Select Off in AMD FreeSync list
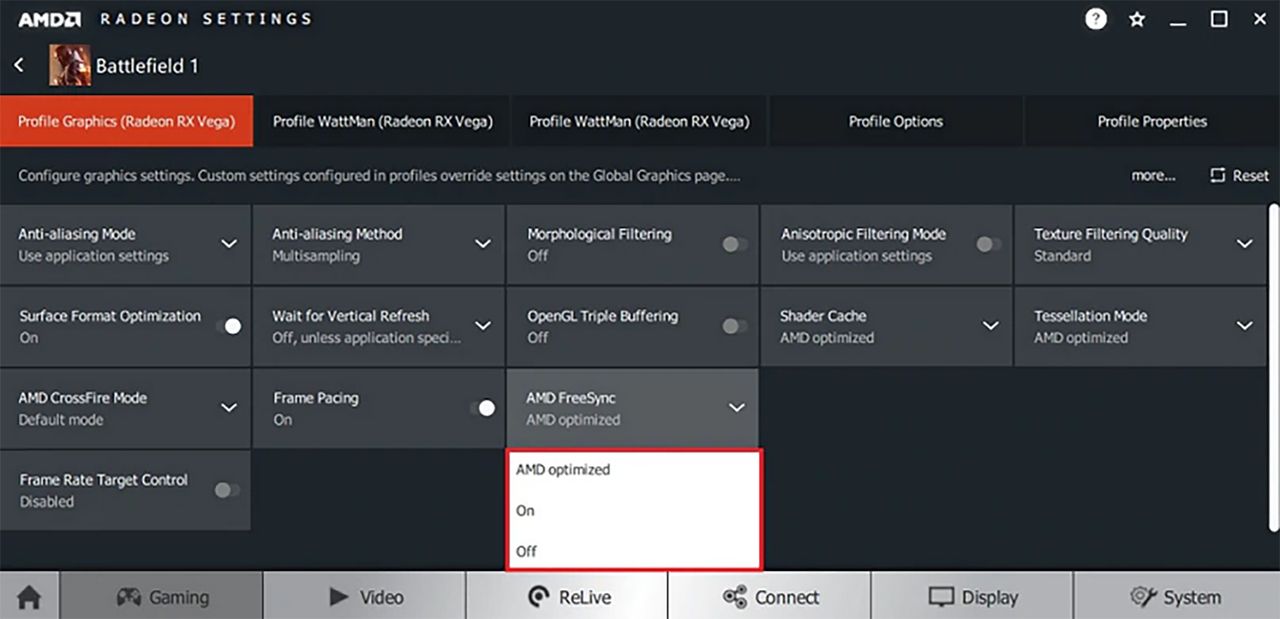This screenshot has width=1280, height=619. [x=527, y=551]
